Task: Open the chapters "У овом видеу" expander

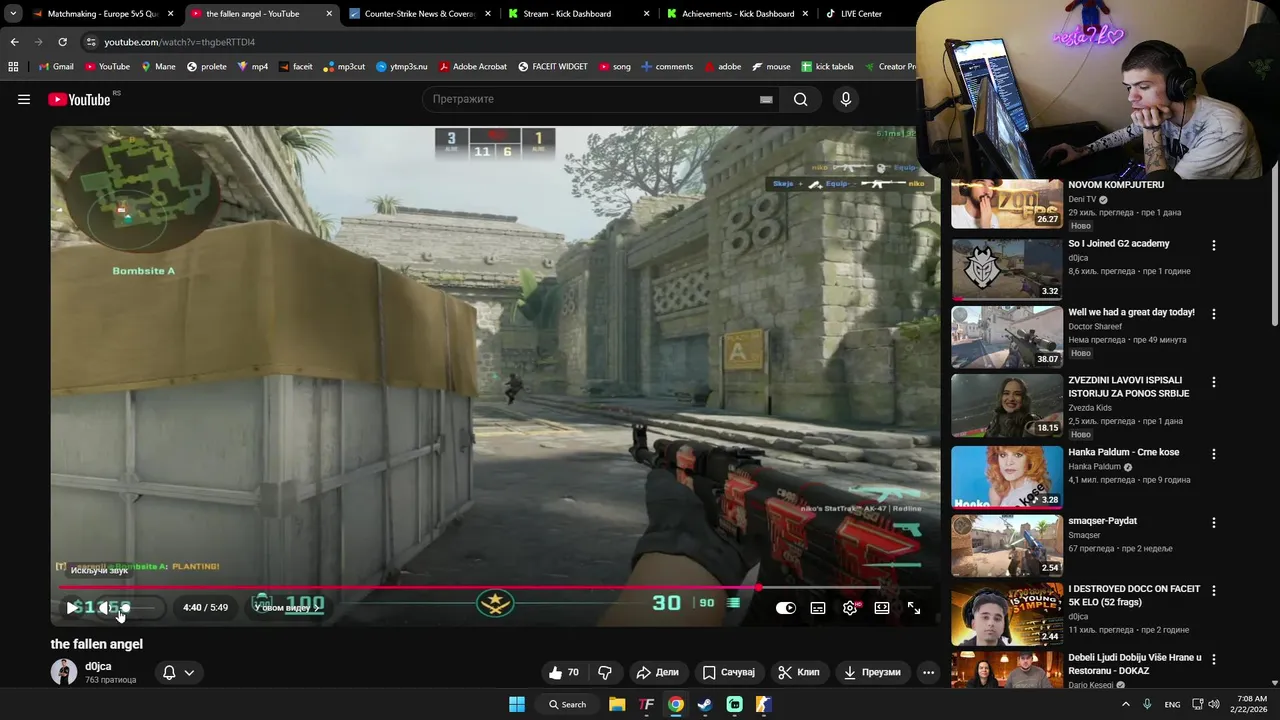Action: point(287,607)
